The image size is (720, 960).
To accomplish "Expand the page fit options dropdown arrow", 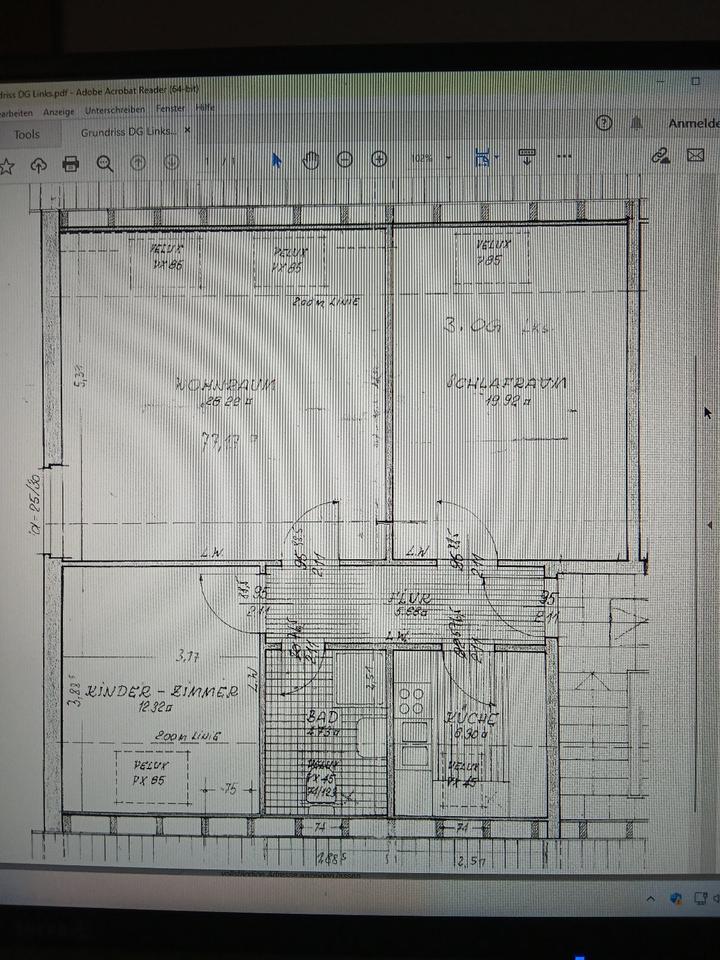I will pyautogui.click(x=497, y=157).
